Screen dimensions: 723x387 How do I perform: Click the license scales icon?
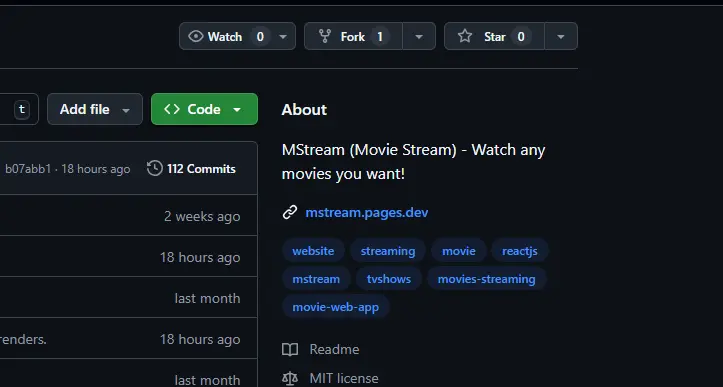coord(290,379)
